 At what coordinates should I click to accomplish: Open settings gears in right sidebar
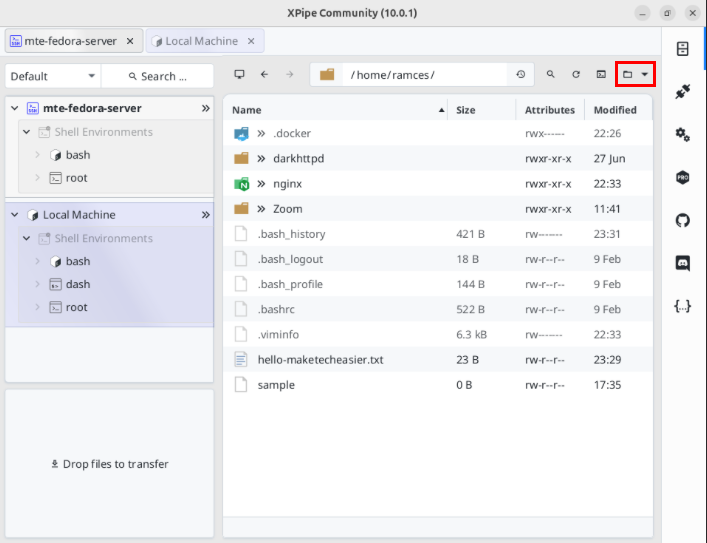pyautogui.click(x=682, y=134)
